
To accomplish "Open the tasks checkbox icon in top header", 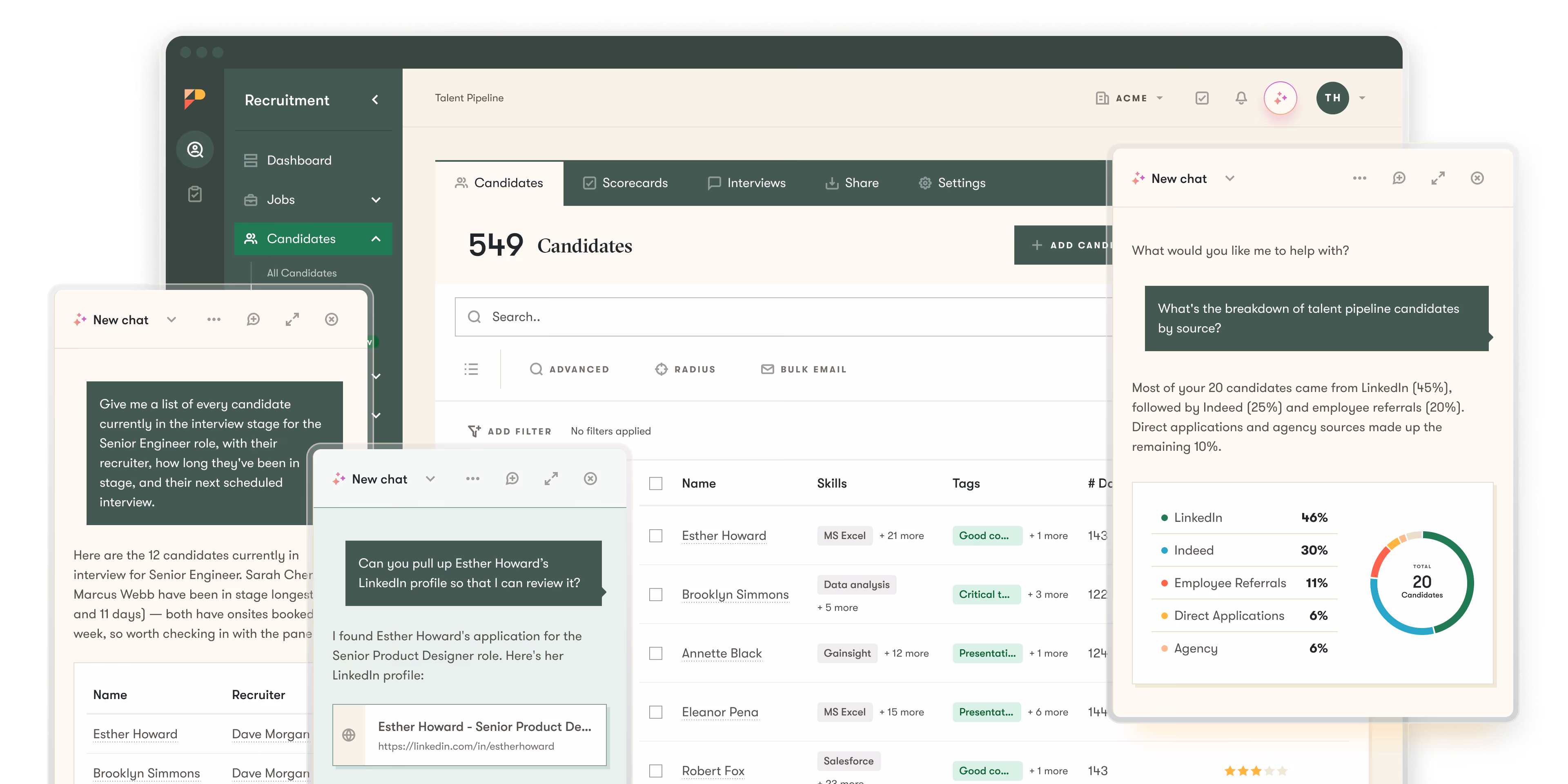I will pos(1202,98).
